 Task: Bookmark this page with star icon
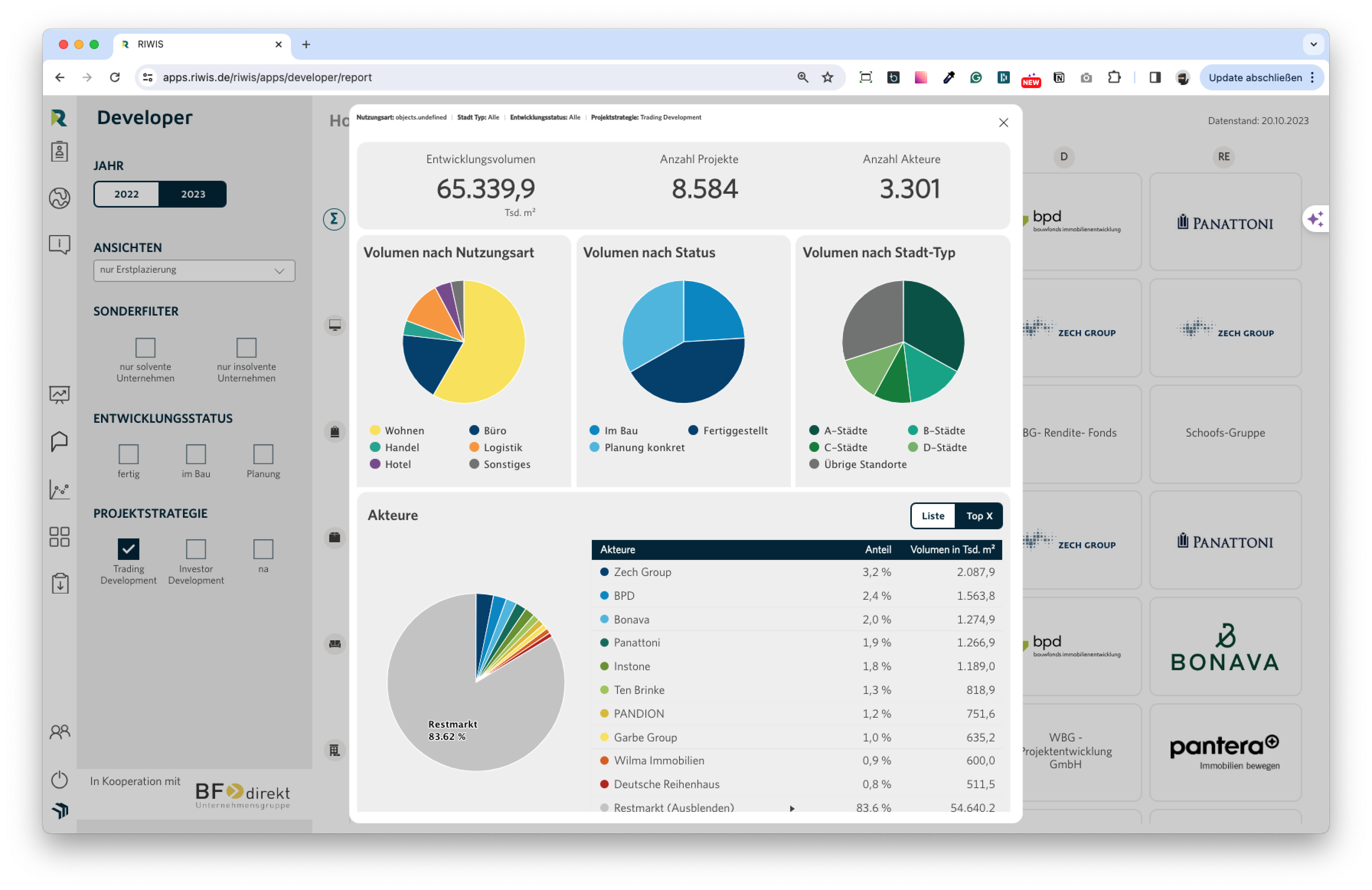coord(828,77)
